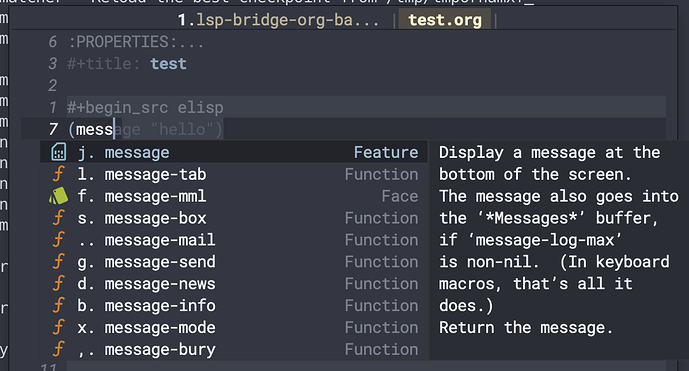Click 'message-log-max' in the documentation popup
The image size is (689, 371).
point(544,240)
